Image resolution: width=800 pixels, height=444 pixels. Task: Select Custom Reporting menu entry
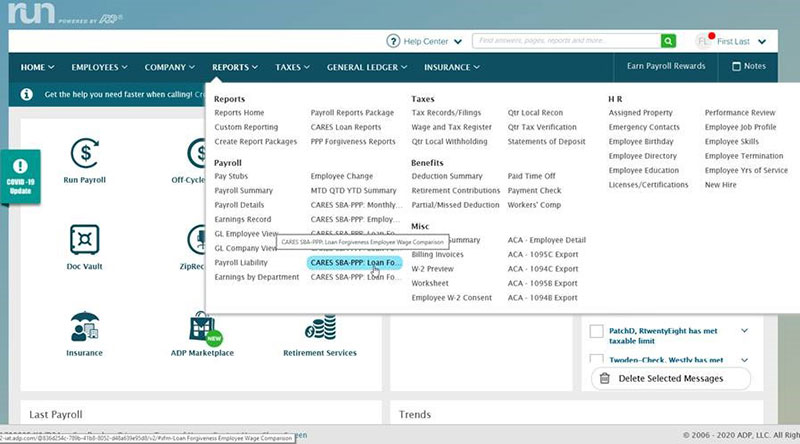(246, 127)
